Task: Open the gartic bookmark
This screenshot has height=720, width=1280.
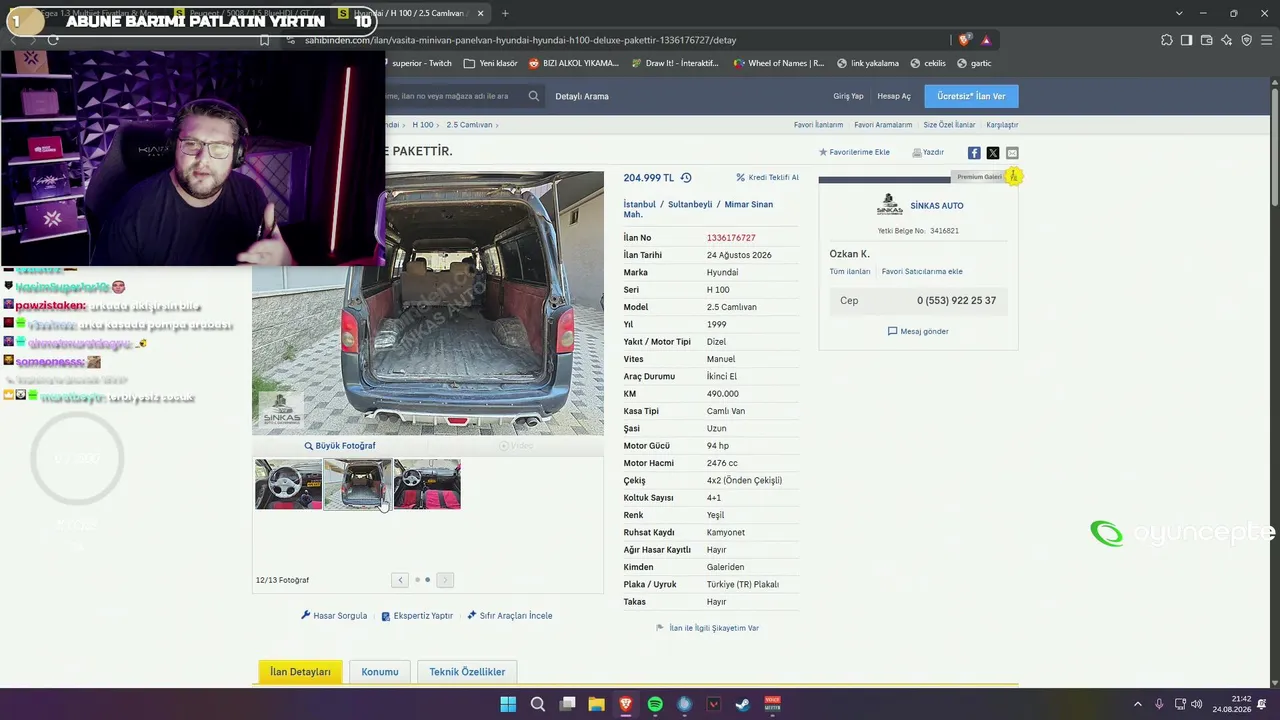Action: coord(974,63)
